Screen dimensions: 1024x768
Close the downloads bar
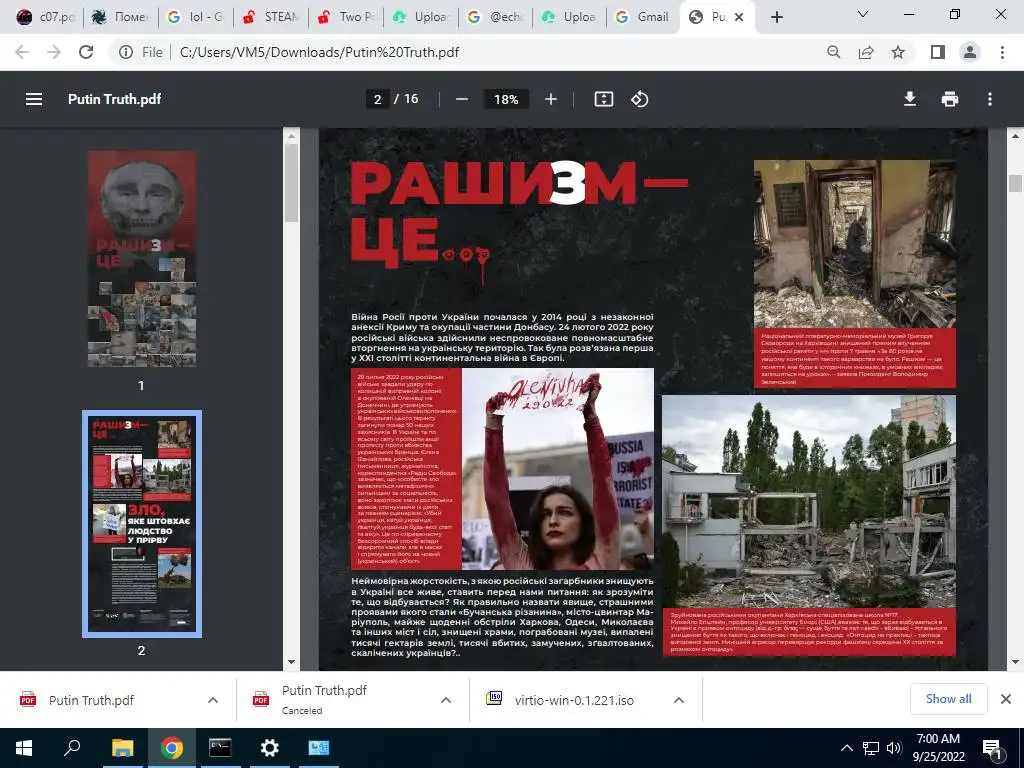1006,699
